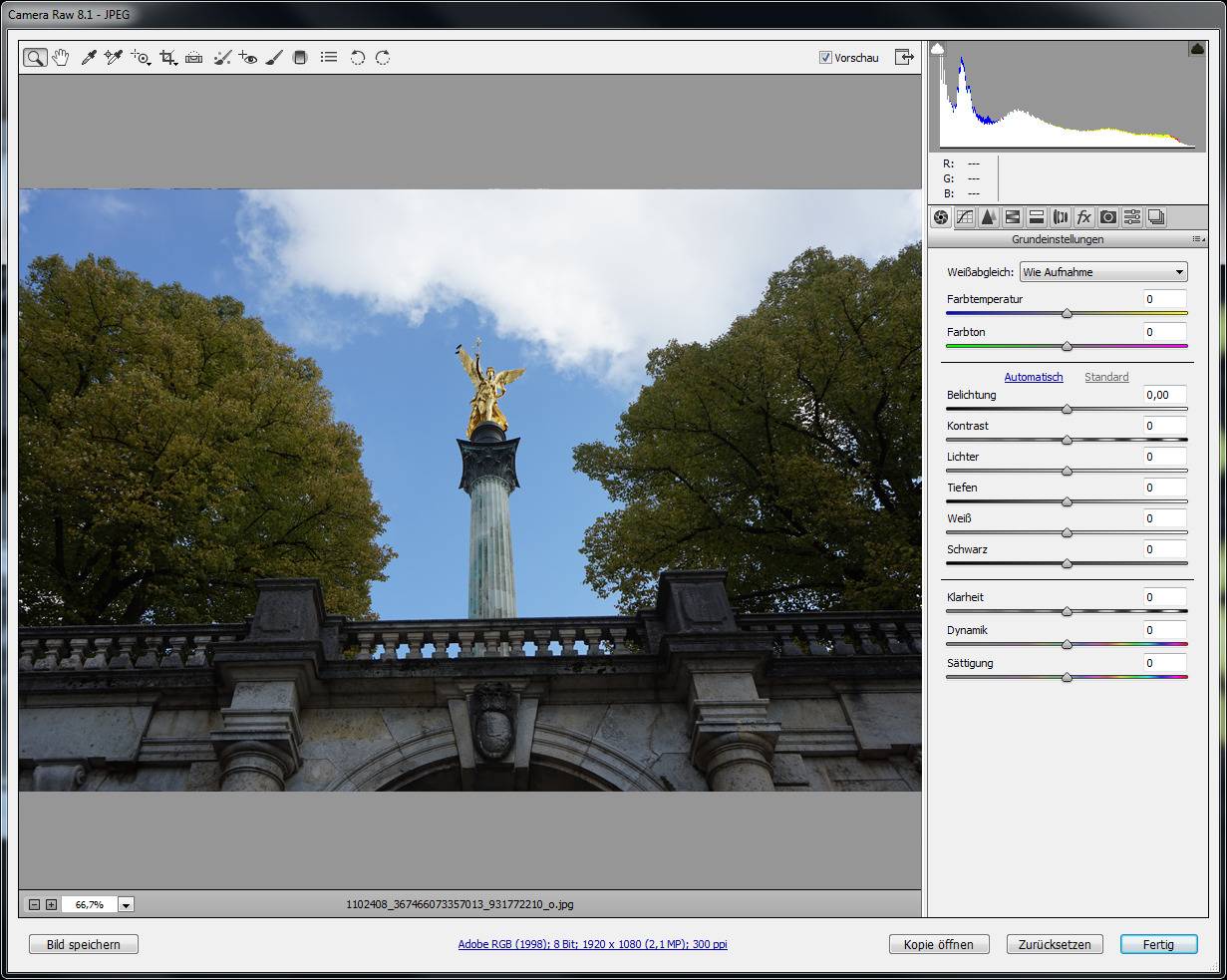Screen dimensions: 1227x980
Task: Expand the Grundeinstellungen panel options menu
Action: point(1198,239)
